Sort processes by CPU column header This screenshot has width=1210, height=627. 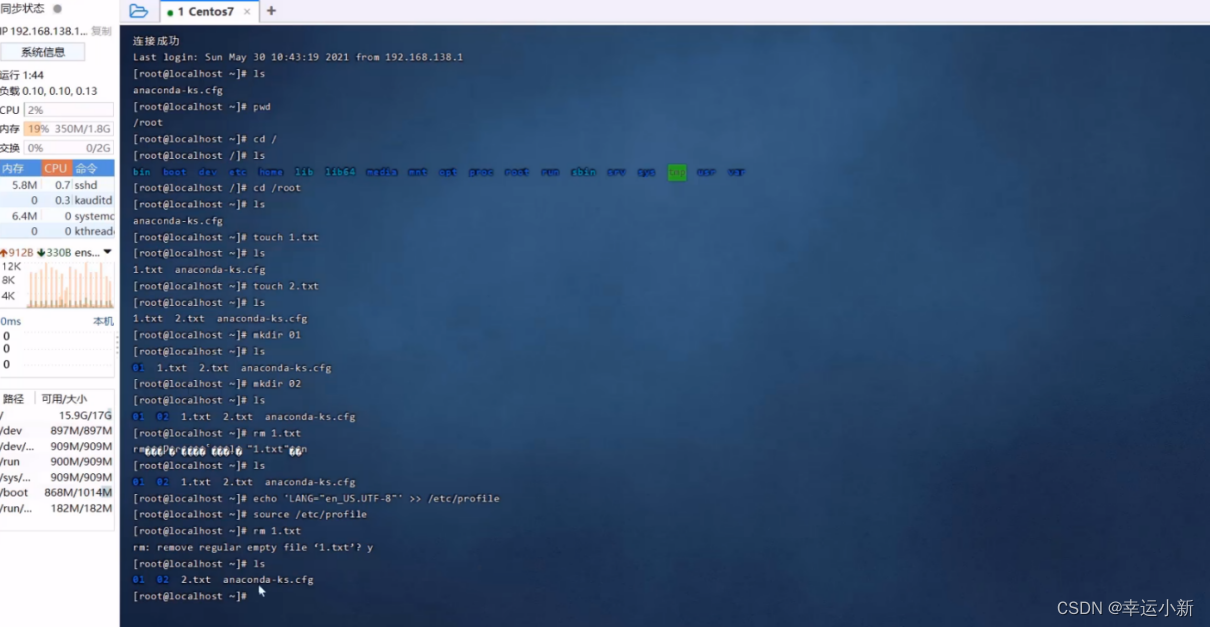click(x=56, y=168)
